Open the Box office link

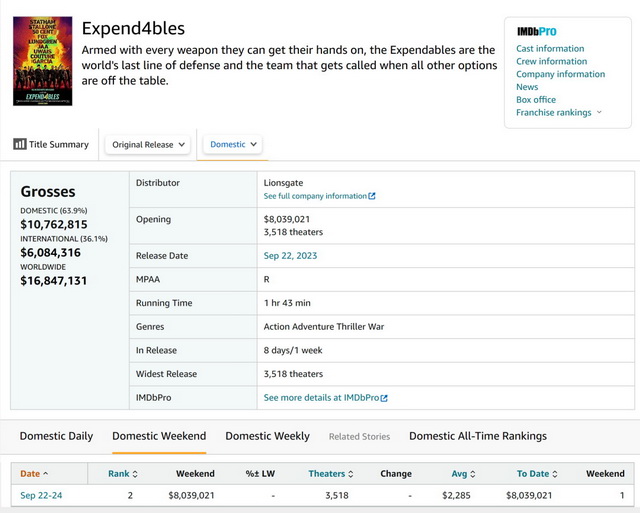pos(536,100)
